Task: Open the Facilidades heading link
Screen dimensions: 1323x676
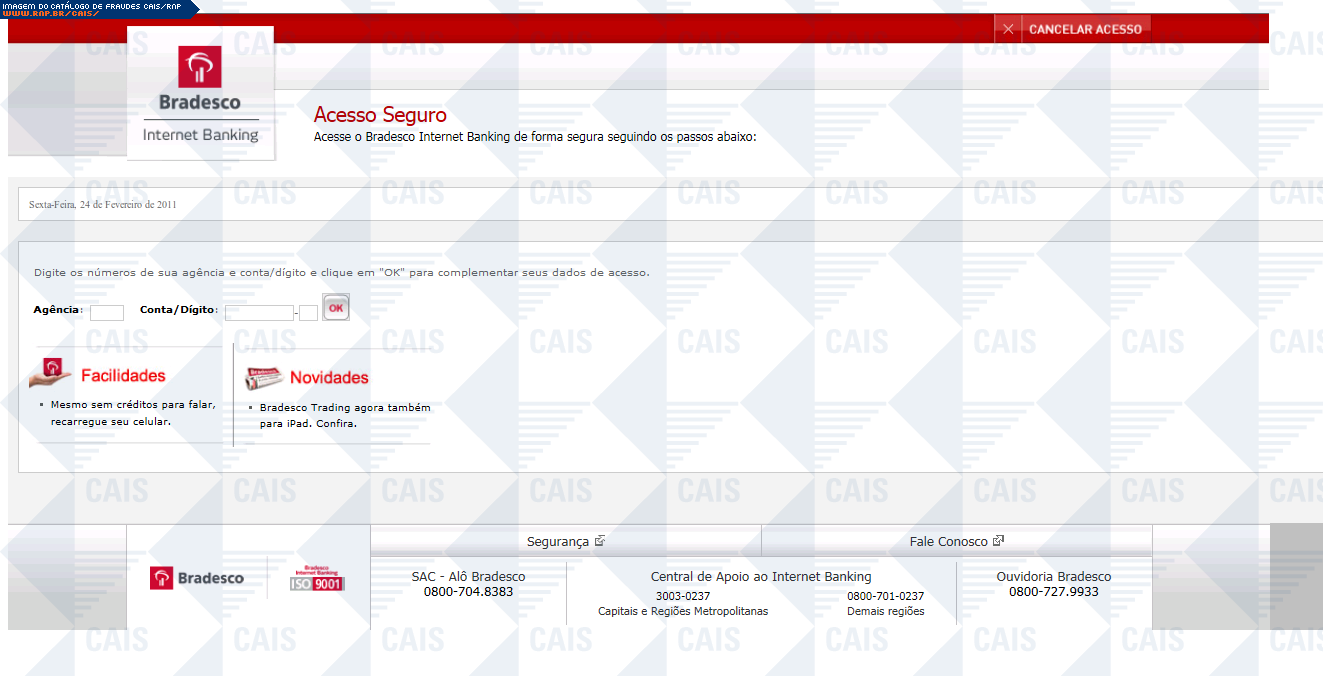Action: [x=123, y=376]
